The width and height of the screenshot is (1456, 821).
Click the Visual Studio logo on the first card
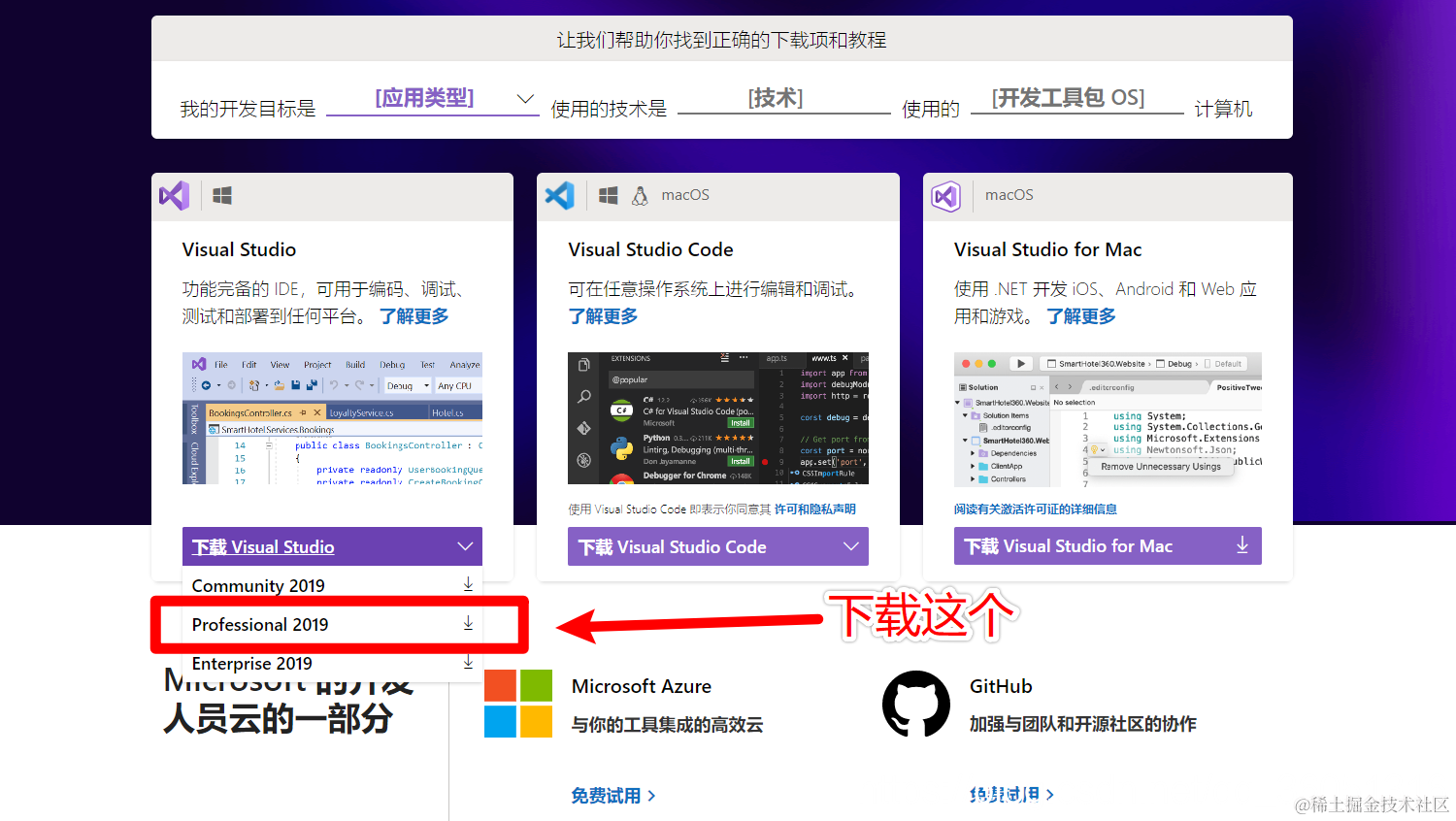[173, 196]
